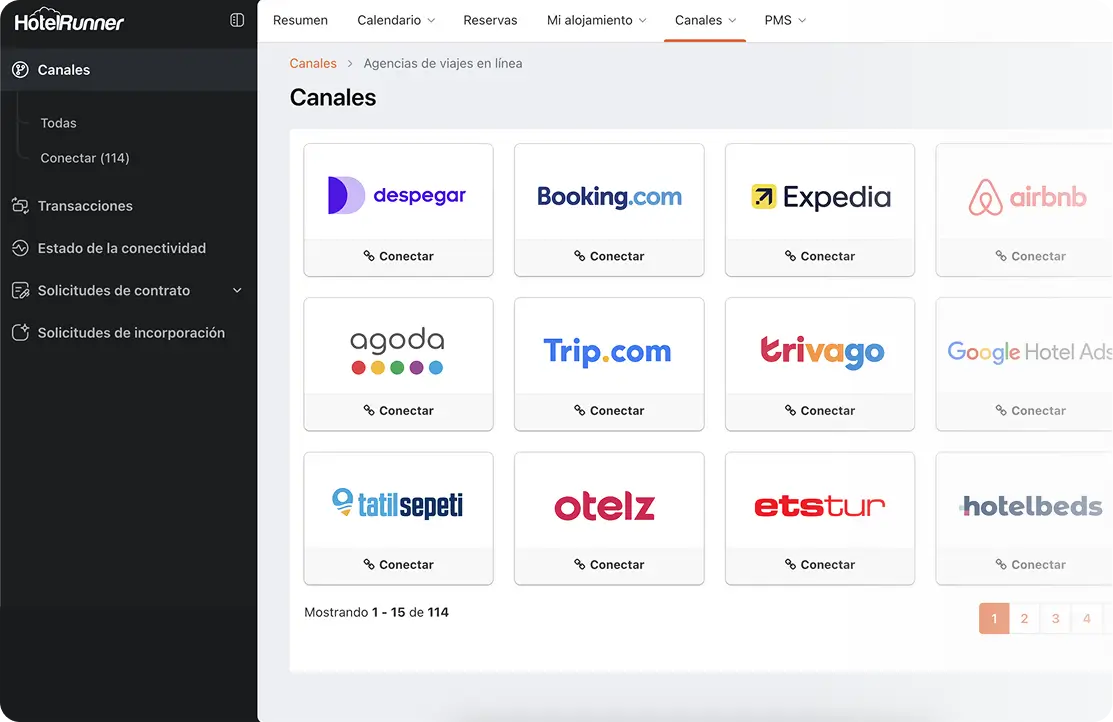The image size is (1113, 722).
Task: Select Conectar (114) in the sidebar
Action: [x=85, y=158]
